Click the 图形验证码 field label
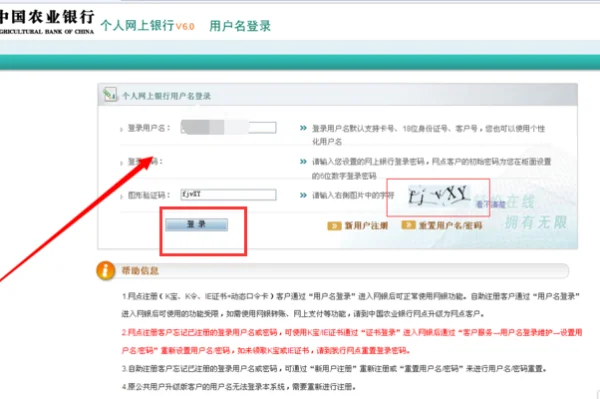Viewport: 600px width, 399px height. [x=148, y=195]
